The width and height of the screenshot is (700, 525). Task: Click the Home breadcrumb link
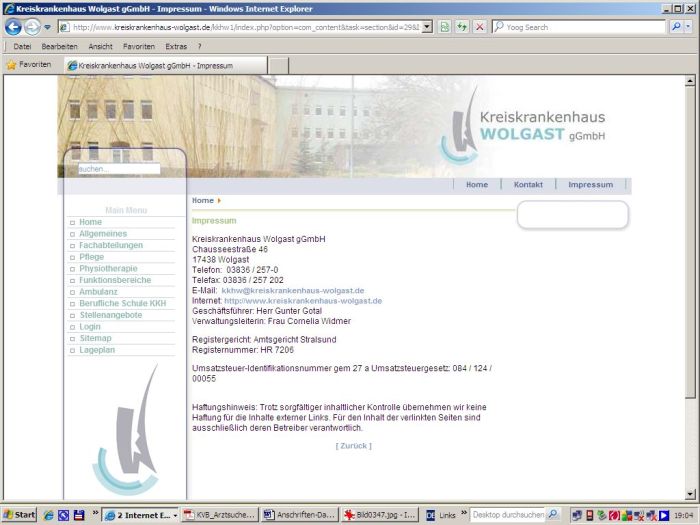point(203,200)
